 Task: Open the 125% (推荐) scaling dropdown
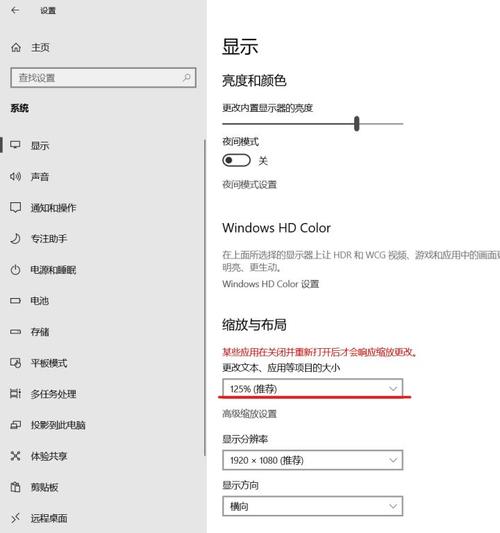pyautogui.click(x=313, y=388)
